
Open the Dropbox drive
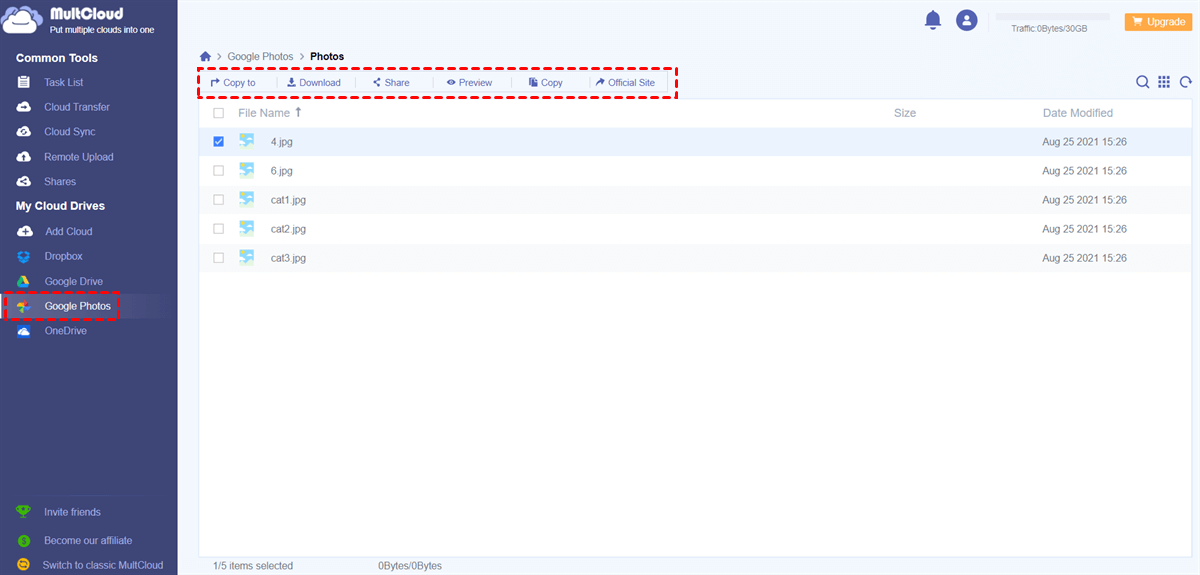click(x=64, y=256)
